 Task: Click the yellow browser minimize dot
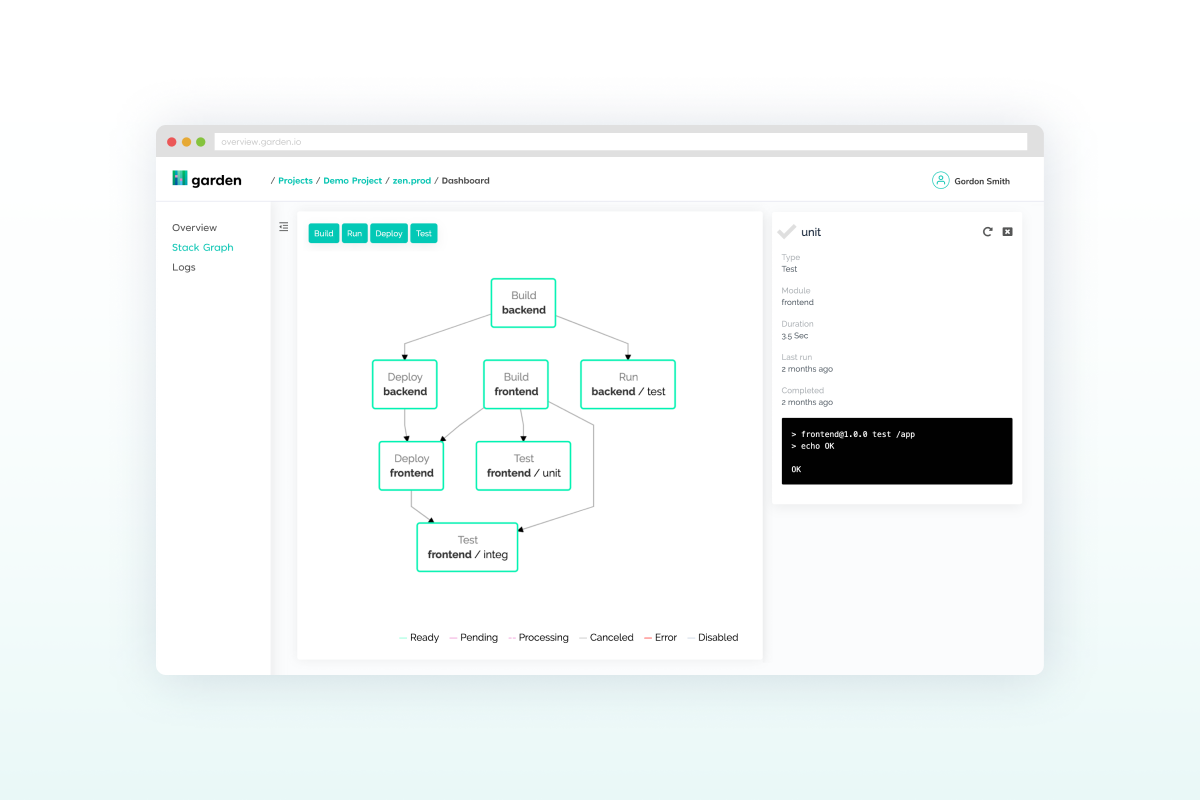186,142
